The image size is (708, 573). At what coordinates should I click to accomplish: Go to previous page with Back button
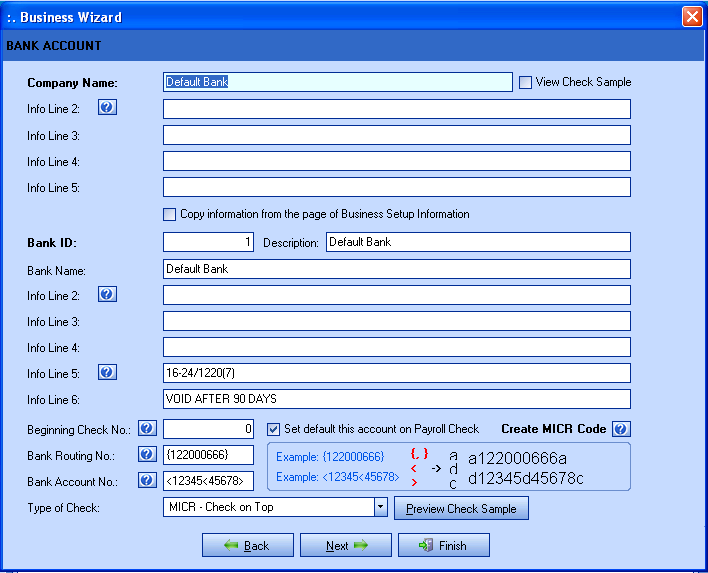tap(247, 545)
